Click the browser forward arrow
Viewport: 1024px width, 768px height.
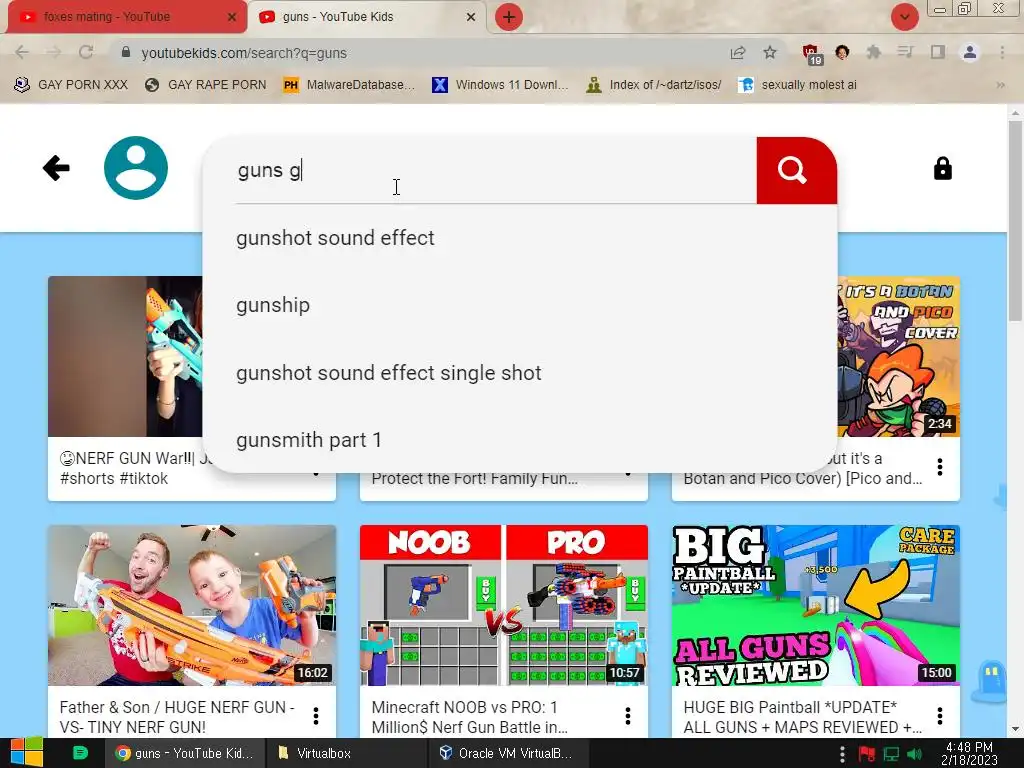click(54, 53)
